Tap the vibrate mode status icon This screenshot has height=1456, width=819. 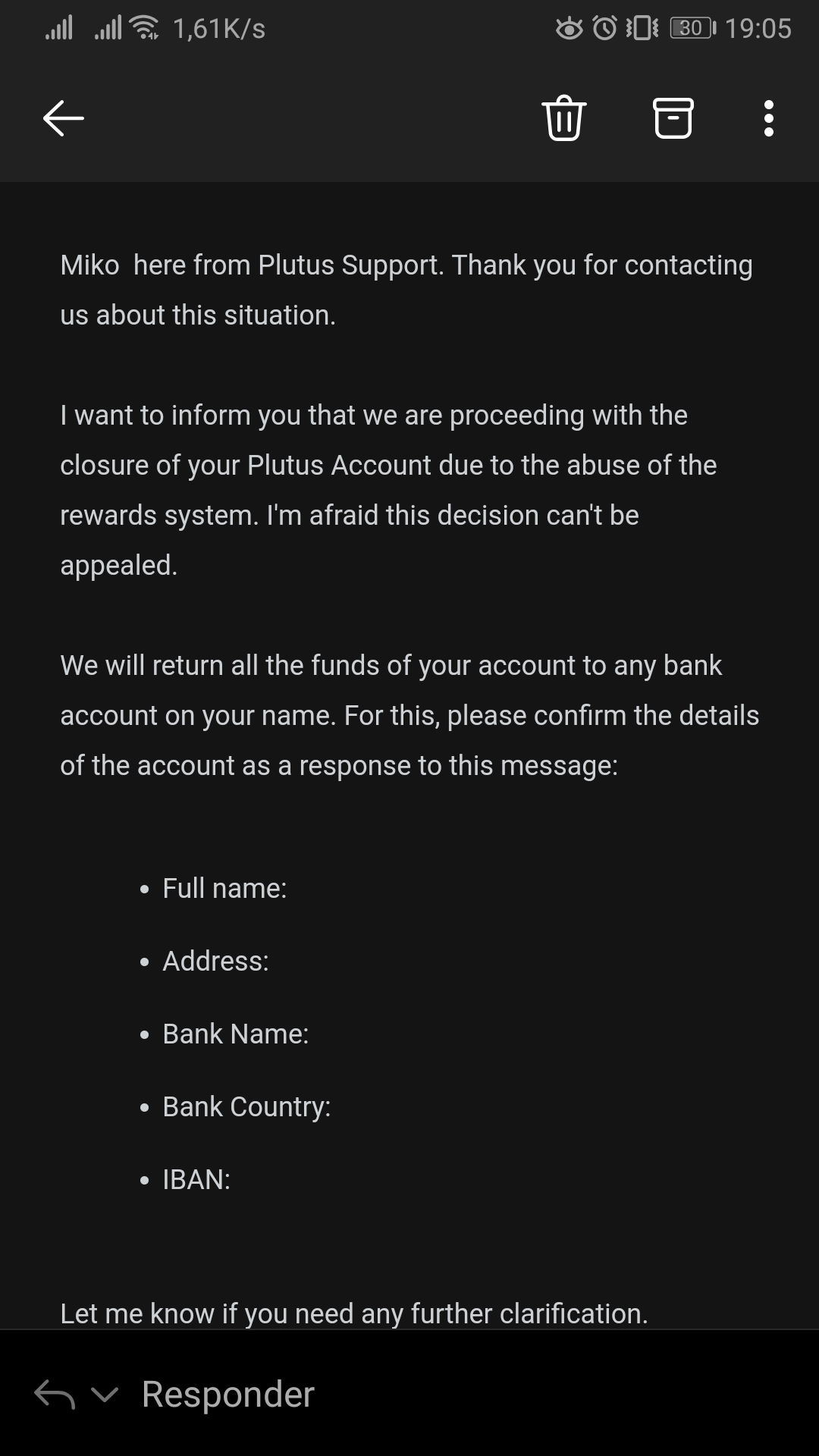coord(642,29)
